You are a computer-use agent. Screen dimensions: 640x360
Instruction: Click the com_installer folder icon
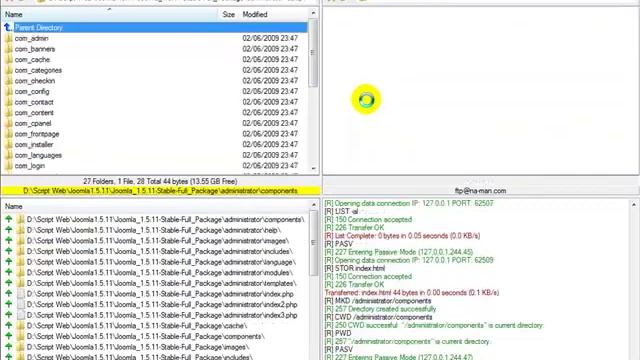point(8,144)
